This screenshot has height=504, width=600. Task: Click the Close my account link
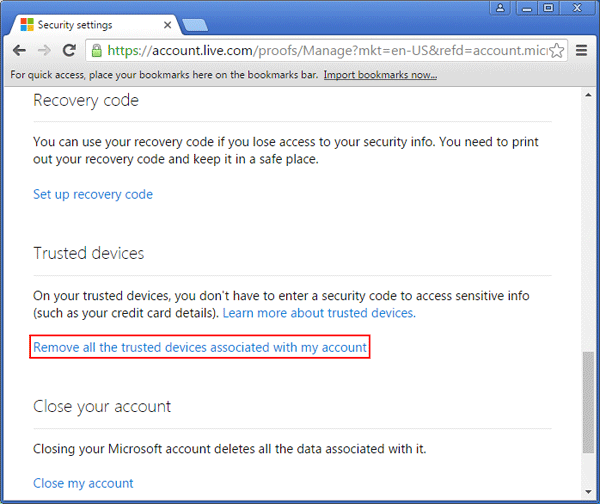[x=83, y=483]
